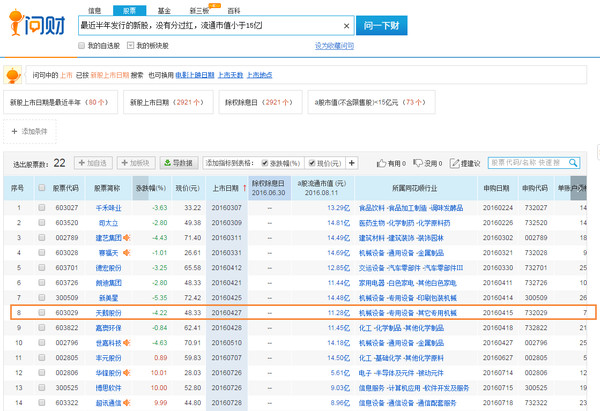Viewport: 600px width, 411px height.
Task: Click the speaker icon beside 超讯通信
Action: coord(127,403)
